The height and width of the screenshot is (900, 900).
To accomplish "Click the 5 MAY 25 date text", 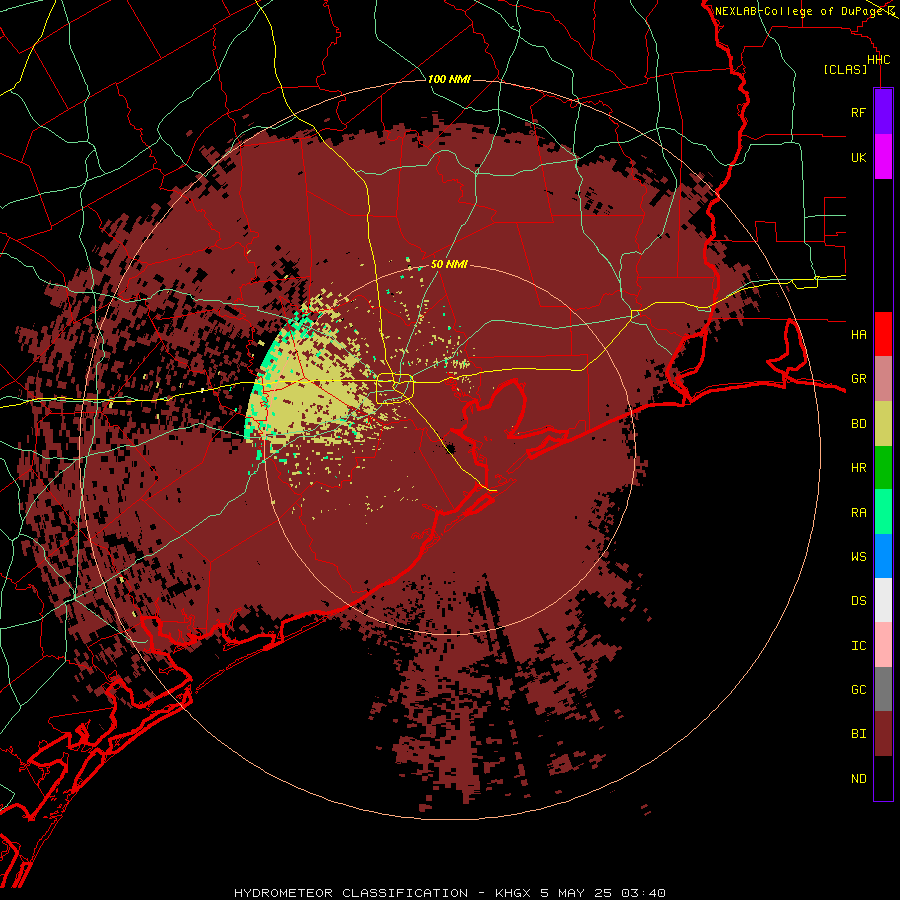I will tap(578, 893).
